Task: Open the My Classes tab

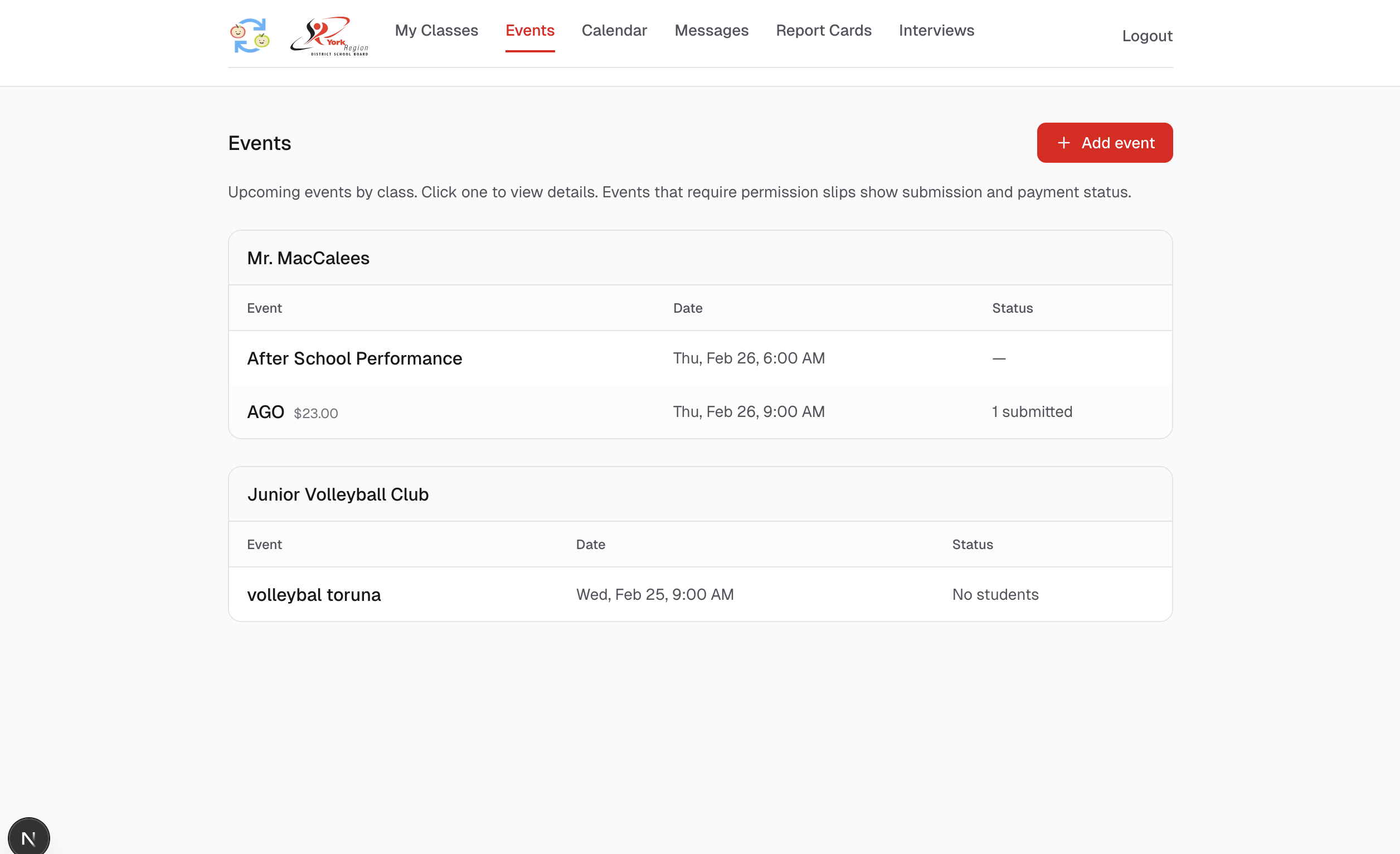Action: pyautogui.click(x=436, y=31)
